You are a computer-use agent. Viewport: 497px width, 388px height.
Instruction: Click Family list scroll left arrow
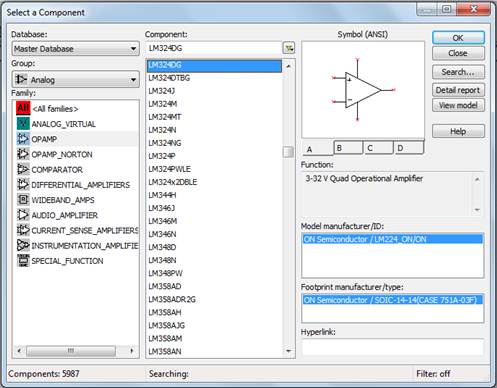tap(19, 351)
